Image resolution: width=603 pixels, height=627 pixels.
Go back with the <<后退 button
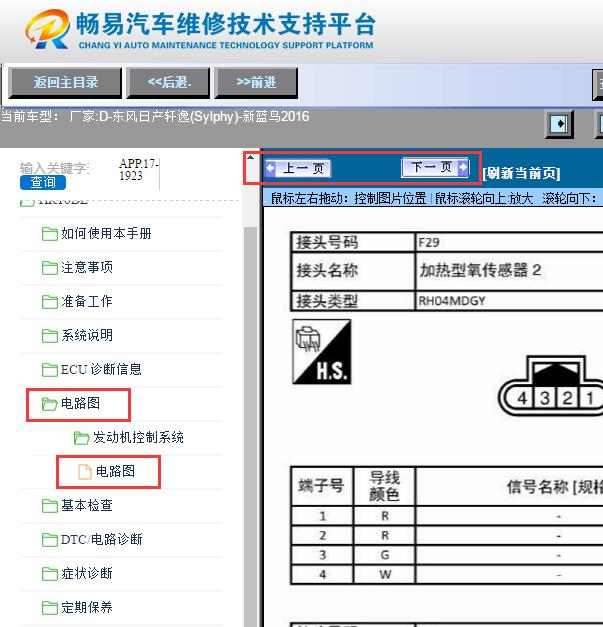[168, 82]
